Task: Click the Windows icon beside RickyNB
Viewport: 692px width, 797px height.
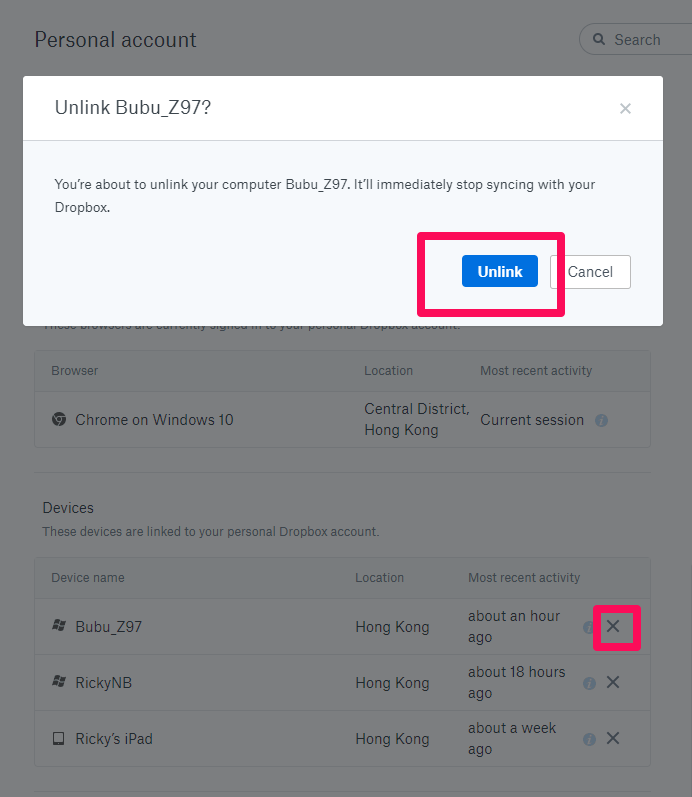Action: pos(59,681)
